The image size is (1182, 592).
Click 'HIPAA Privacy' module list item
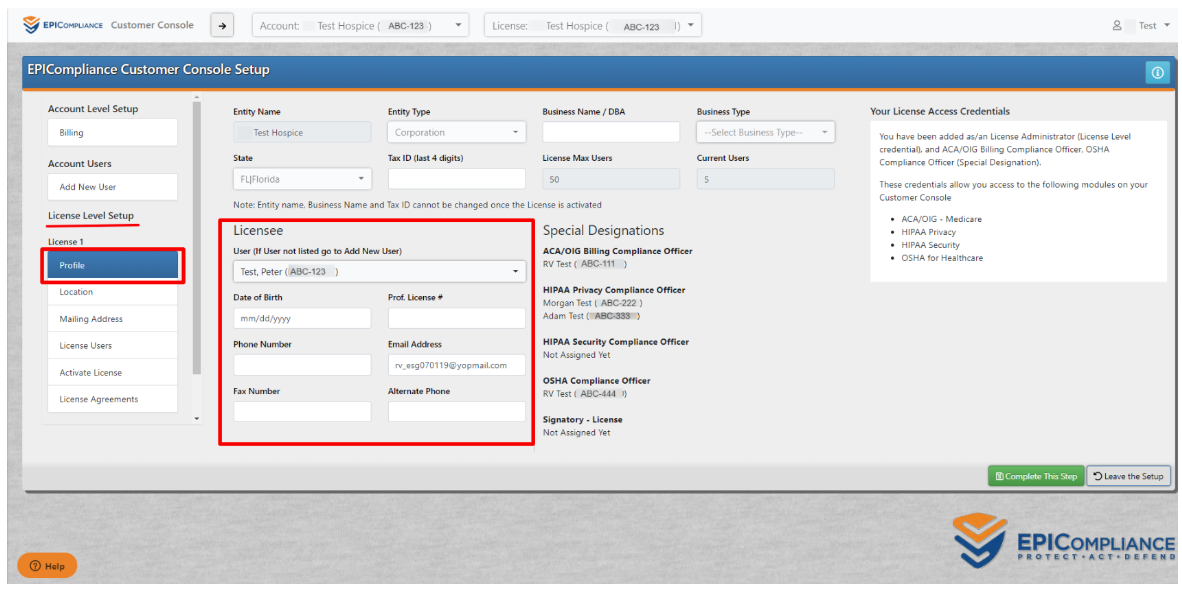pyautogui.click(x=929, y=232)
